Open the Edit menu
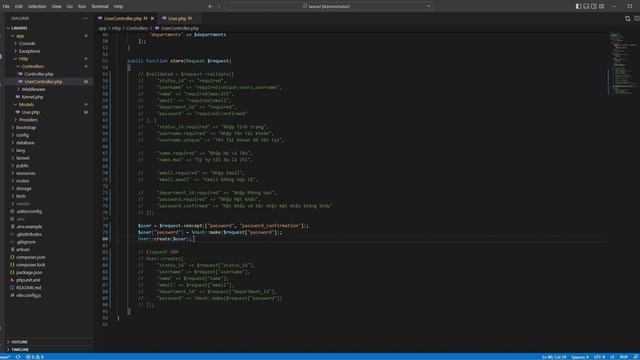 [x=19, y=7]
